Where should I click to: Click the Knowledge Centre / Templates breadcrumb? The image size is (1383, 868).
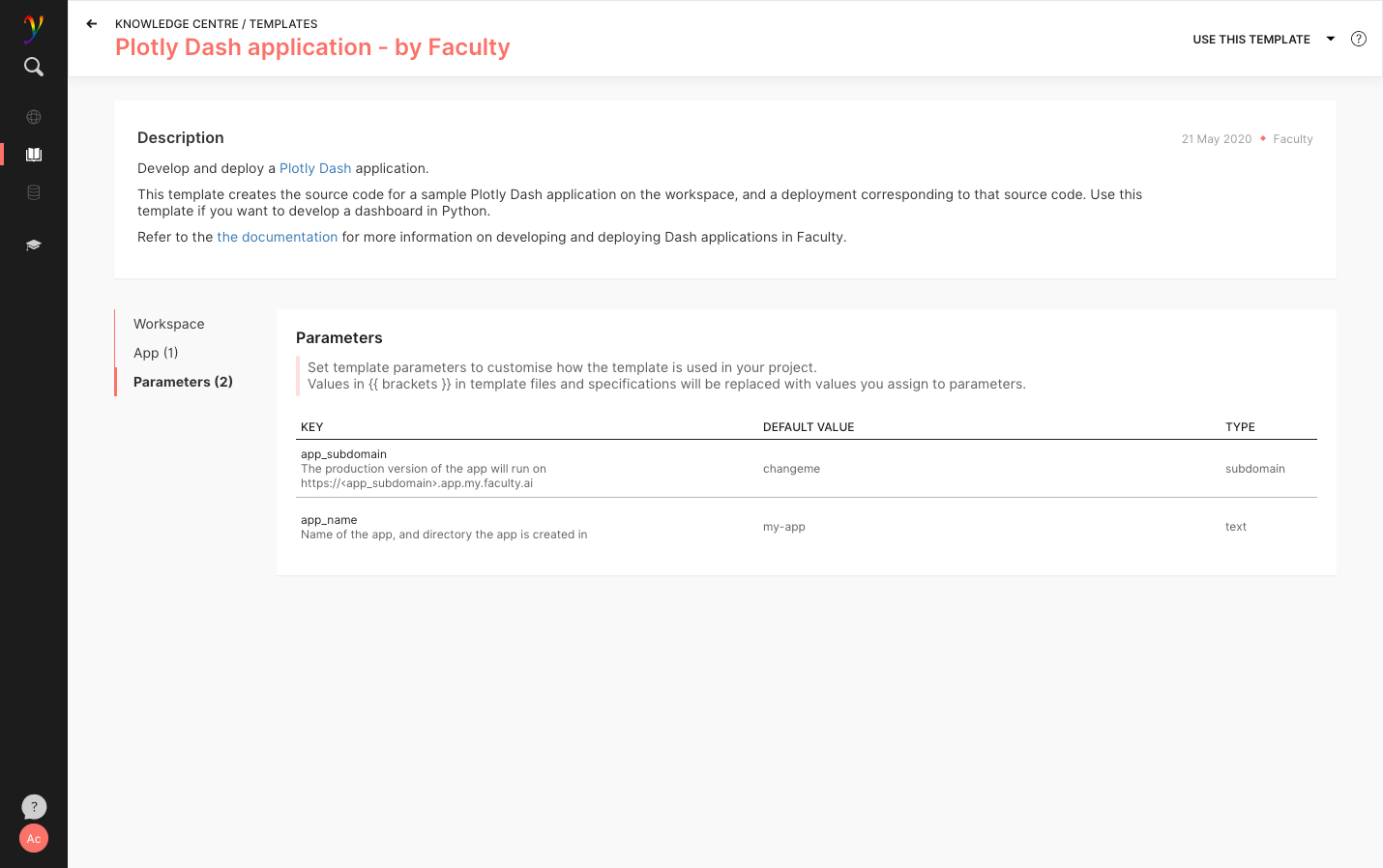[216, 24]
